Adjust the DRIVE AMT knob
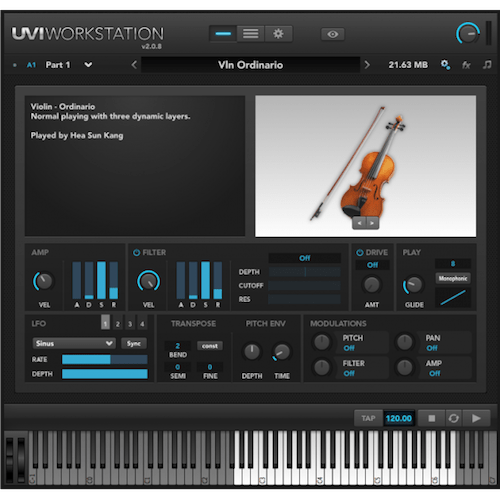The image size is (500, 500). (x=372, y=285)
